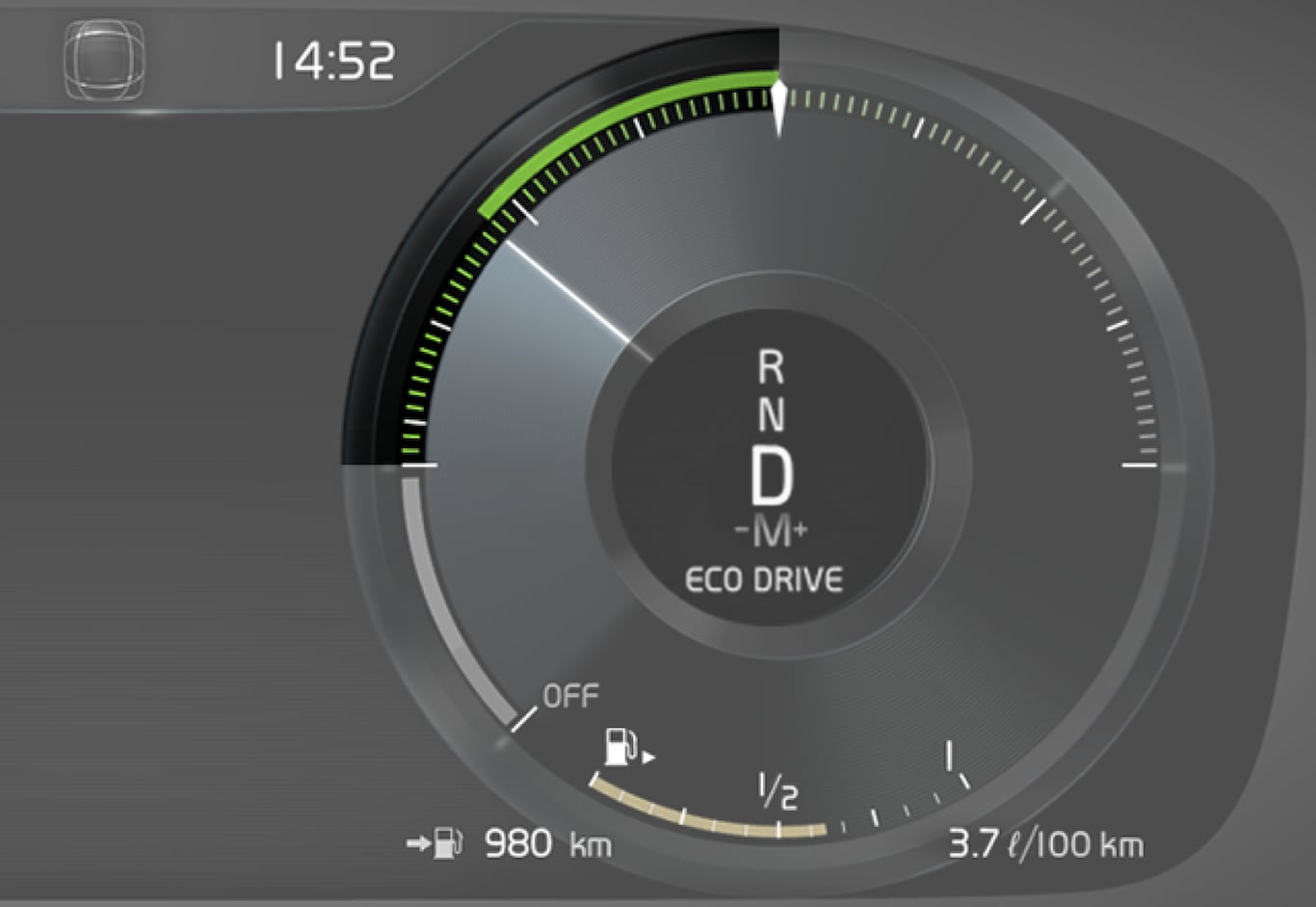Click the small arrow right of the fuel pump
The image size is (1316, 907).
pos(648,758)
